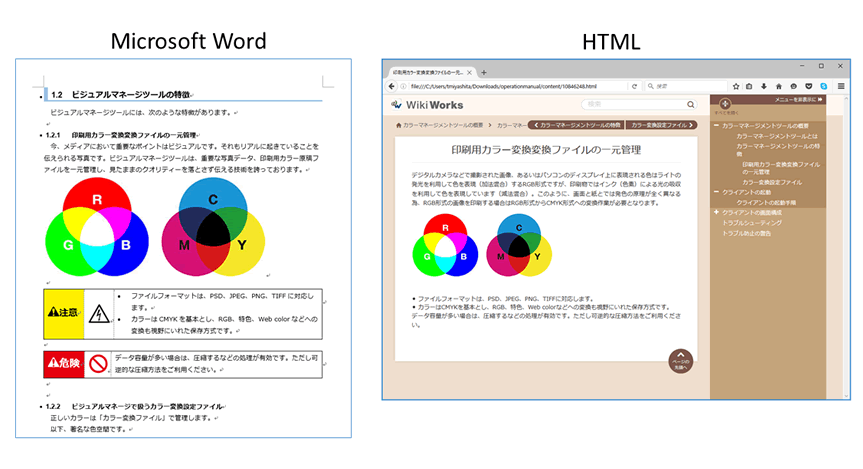This screenshot has width=863, height=469.
Task: Click the browser search box
Action: coord(685,86)
